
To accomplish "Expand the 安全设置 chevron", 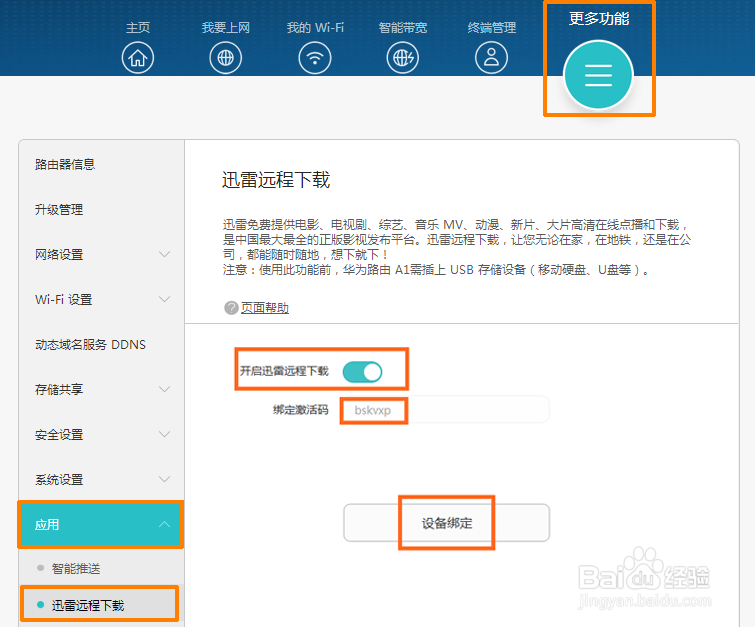I will tap(165, 434).
